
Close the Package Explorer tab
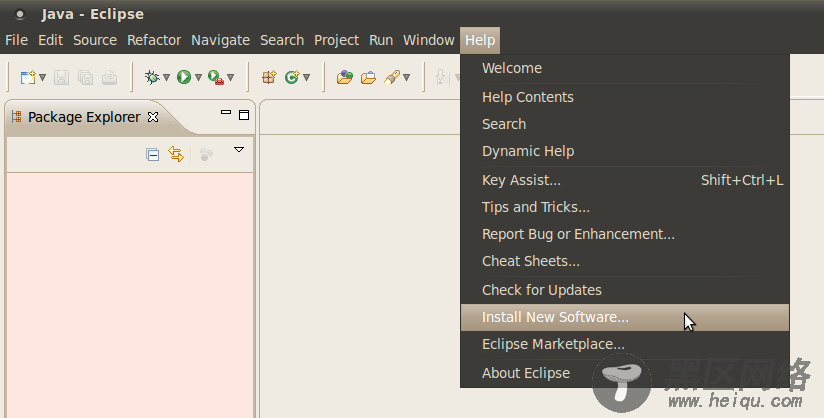coord(153,117)
